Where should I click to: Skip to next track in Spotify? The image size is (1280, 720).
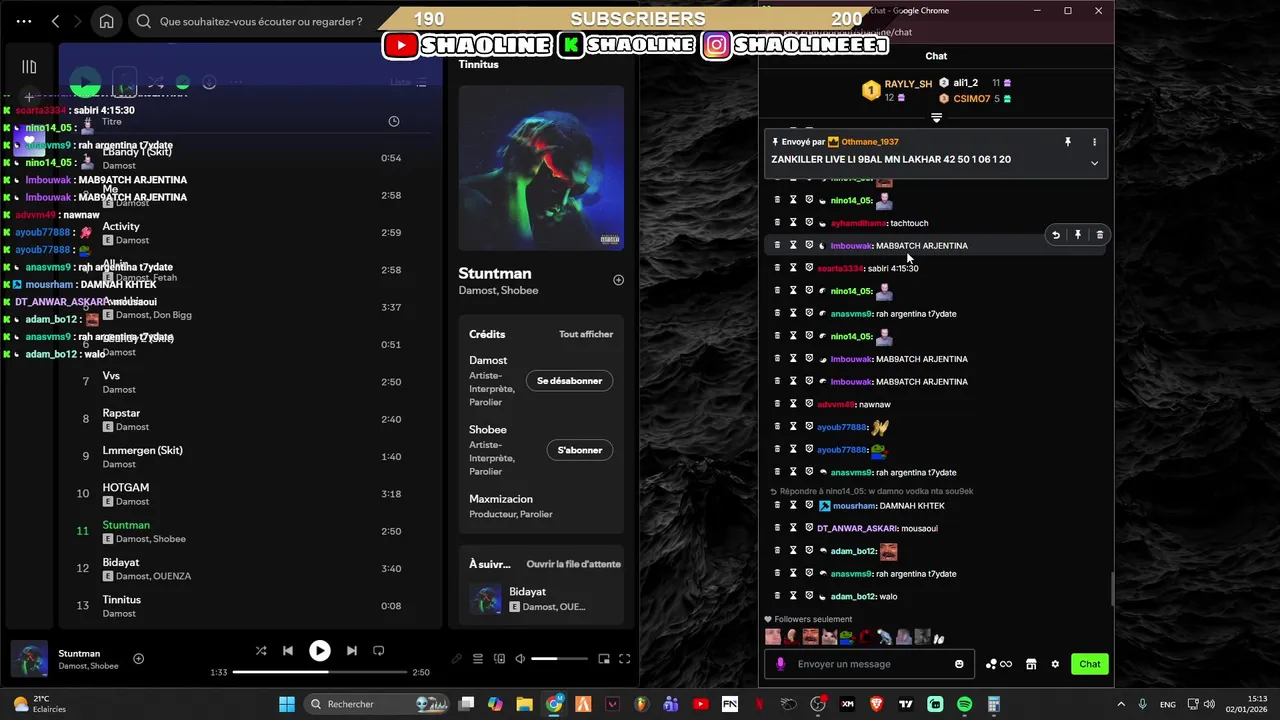pos(351,651)
